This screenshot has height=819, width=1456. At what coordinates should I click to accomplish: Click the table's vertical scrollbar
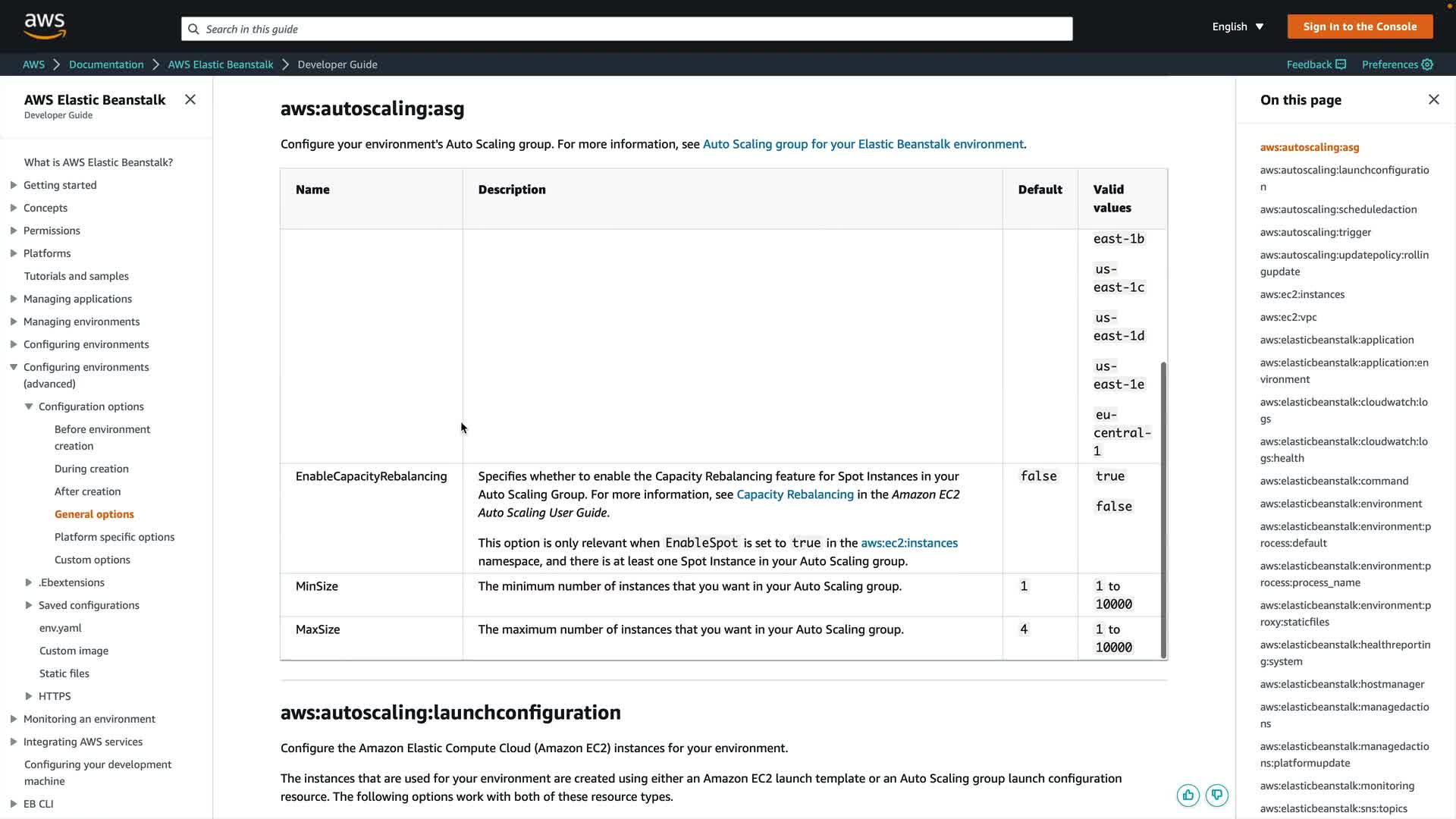point(1163,508)
